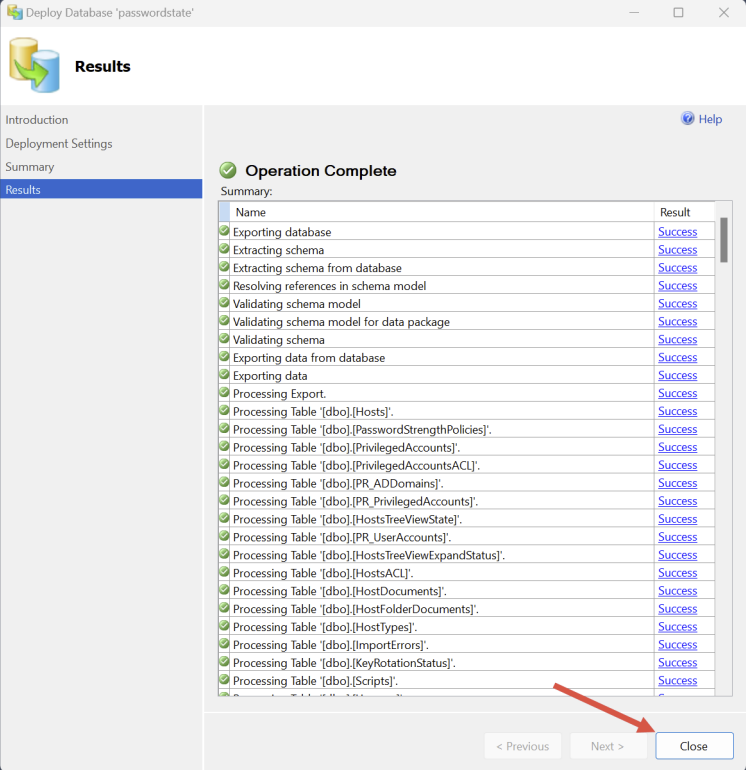Click green check icon beside [dbo].[HostTypes] row
746x770 pixels.
(224, 626)
